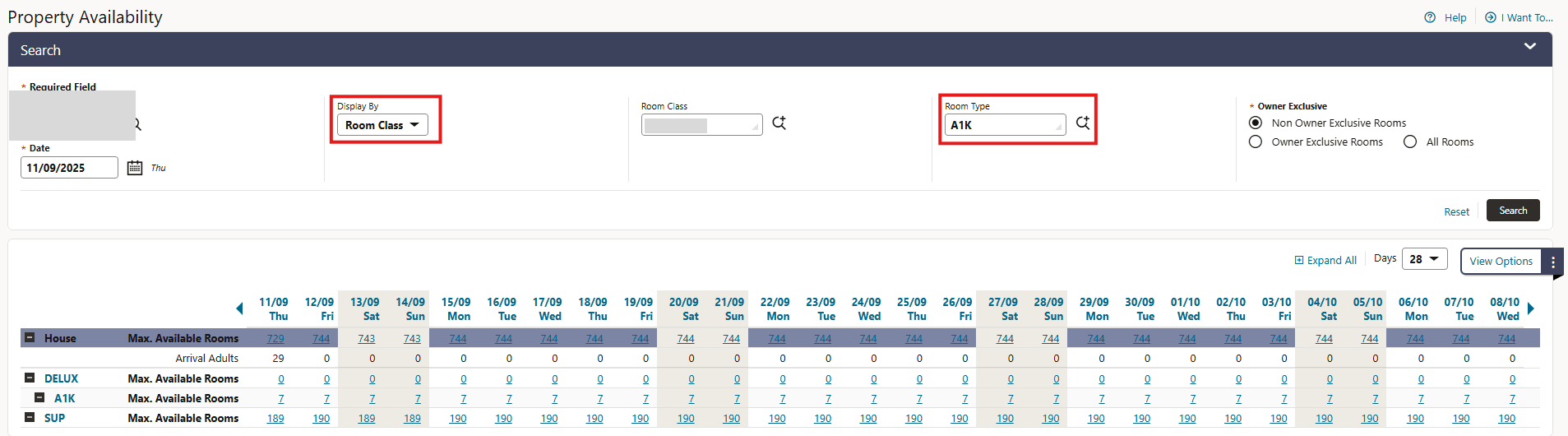Open the SUP room class link
This screenshot has height=436, width=1568.
pyautogui.click(x=54, y=418)
